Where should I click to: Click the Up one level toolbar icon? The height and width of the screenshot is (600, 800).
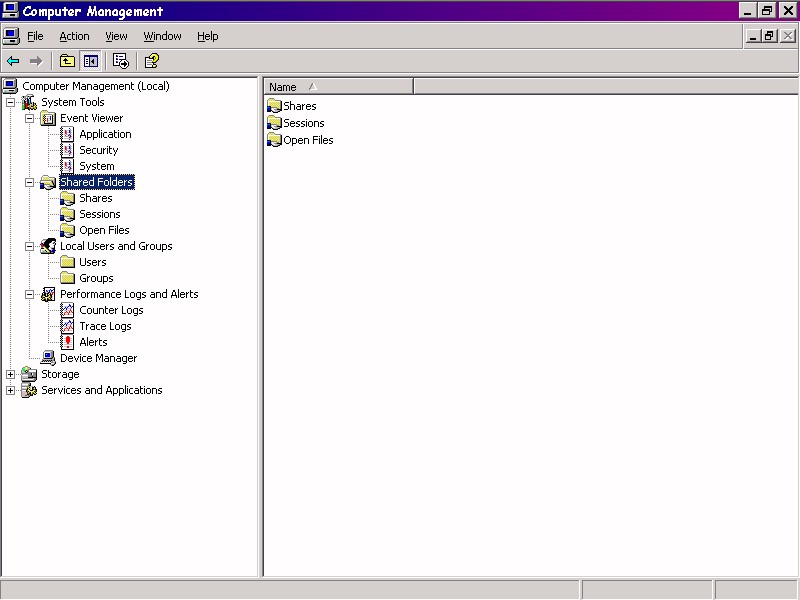pyautogui.click(x=67, y=61)
